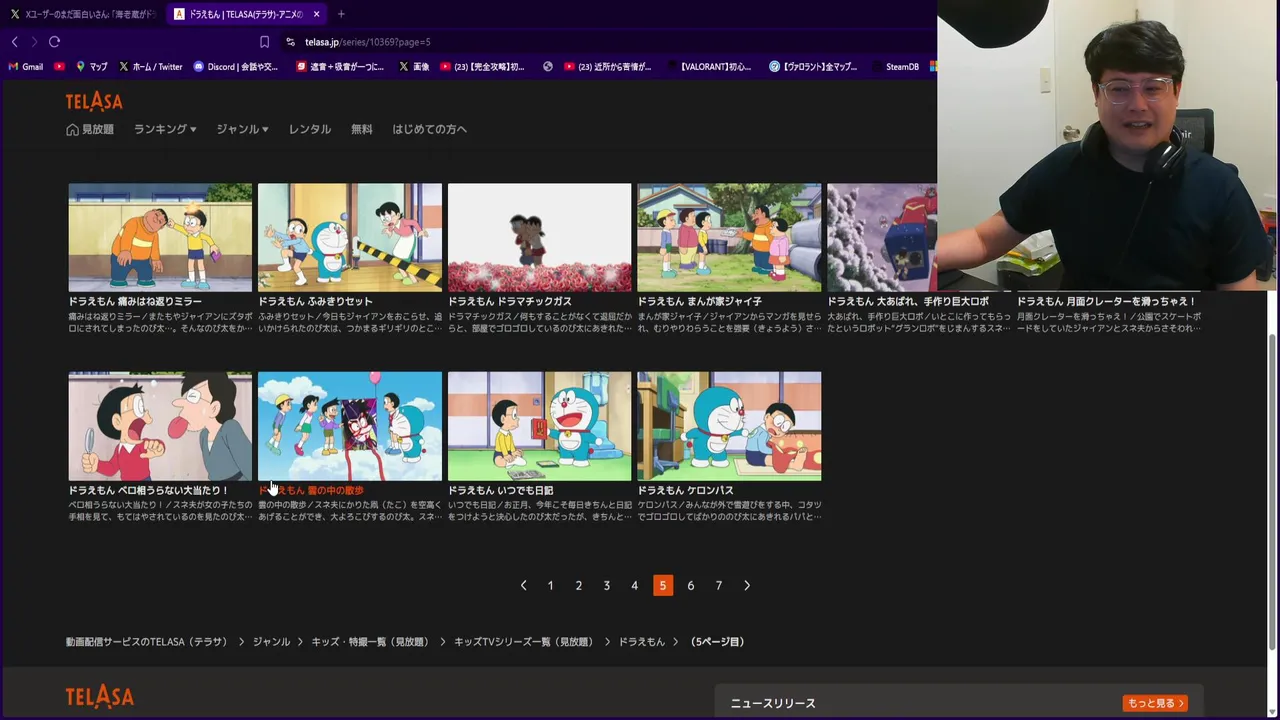The image size is (1280, 720).
Task: Expand the ジャンル dropdown
Action: click(x=243, y=129)
